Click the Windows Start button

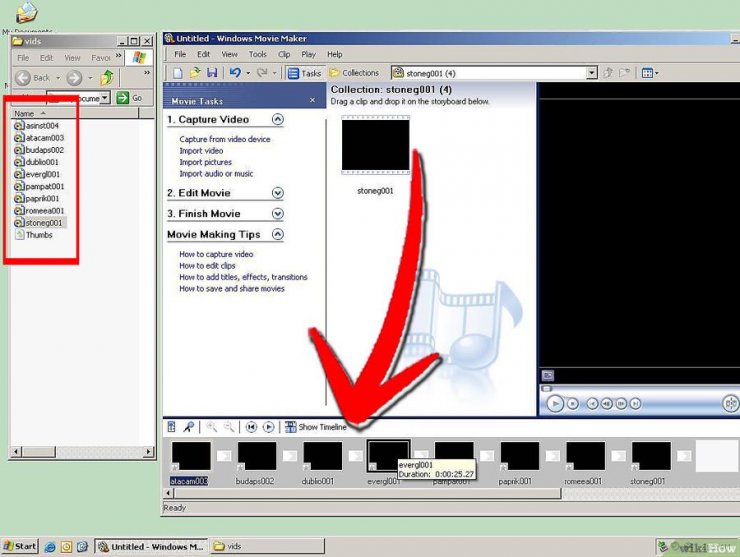tap(20, 547)
